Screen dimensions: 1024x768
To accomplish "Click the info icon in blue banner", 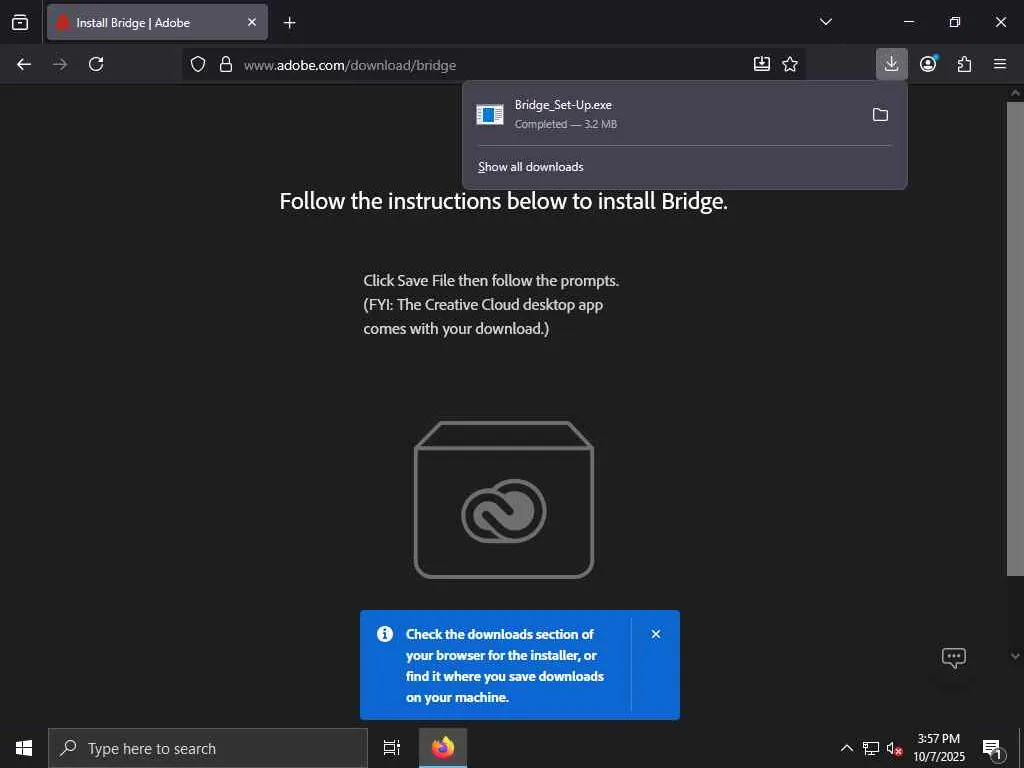I will click(385, 633).
